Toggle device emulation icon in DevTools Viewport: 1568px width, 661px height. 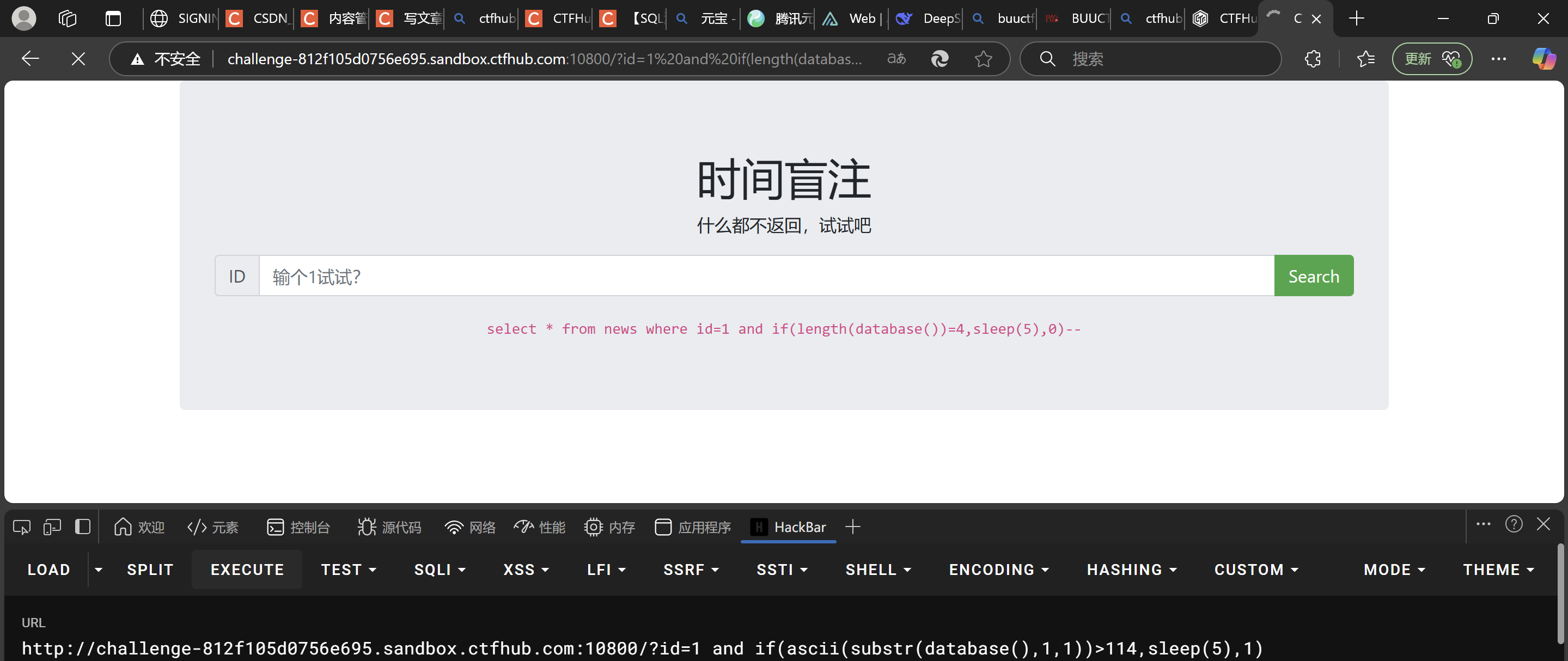point(52,527)
